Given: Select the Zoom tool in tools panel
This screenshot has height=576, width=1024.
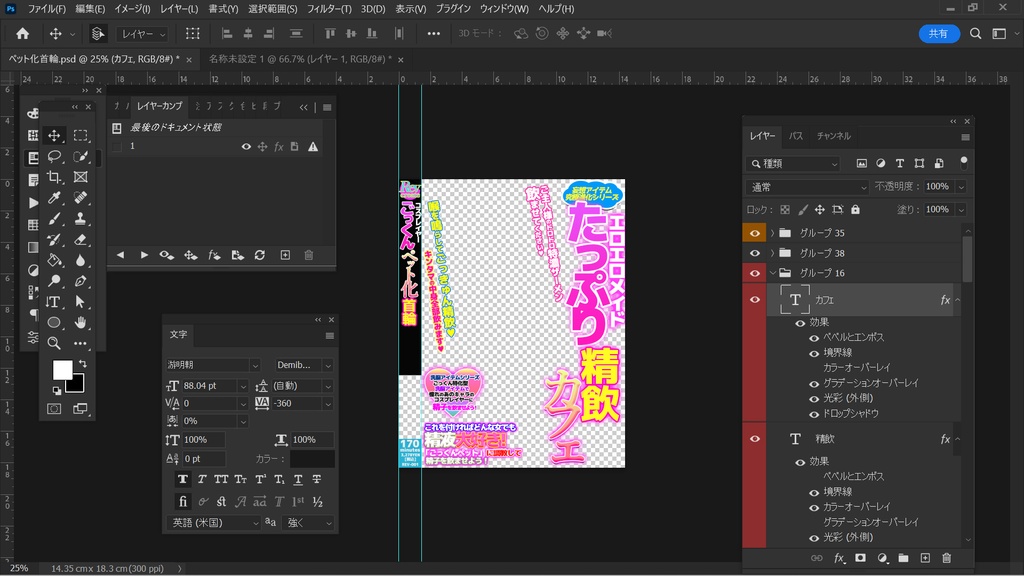Looking at the screenshot, I should (x=54, y=343).
